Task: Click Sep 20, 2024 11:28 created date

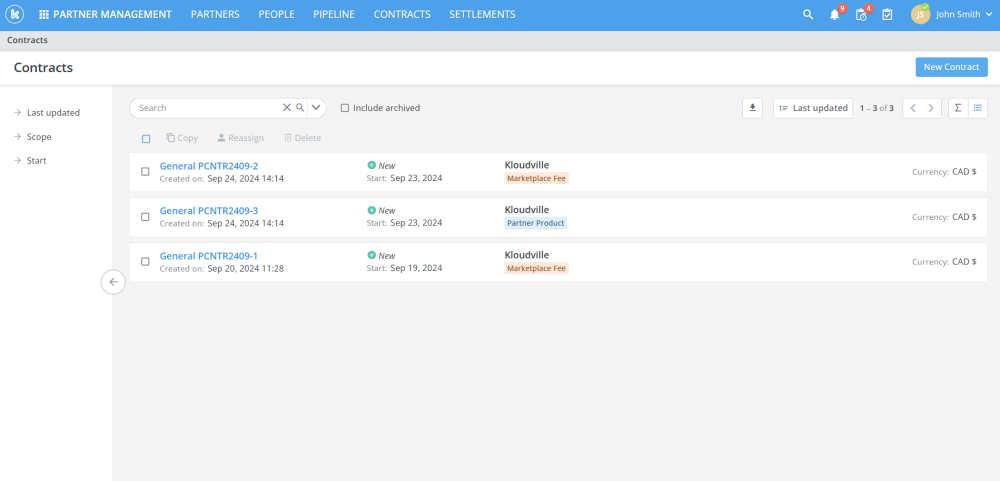Action: 246,269
